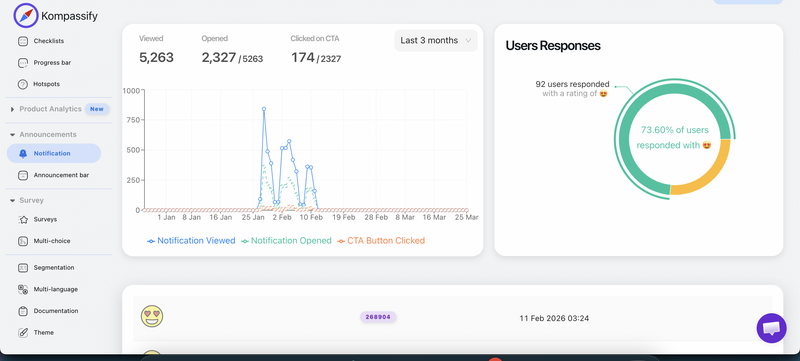Open Announcement bar menu item

point(61,175)
